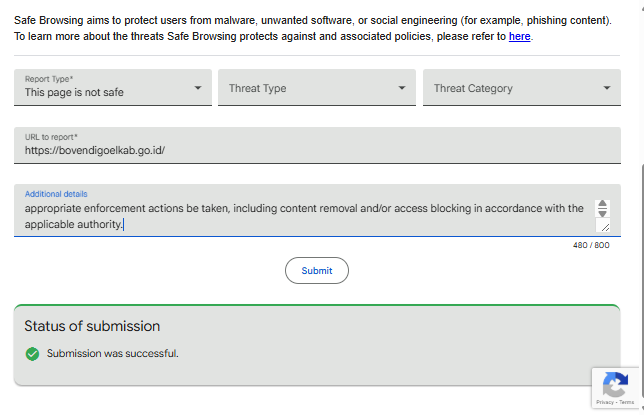The image size is (644, 415).
Task: Open the reCAPTCHA Terms link
Action: [x=628, y=404]
